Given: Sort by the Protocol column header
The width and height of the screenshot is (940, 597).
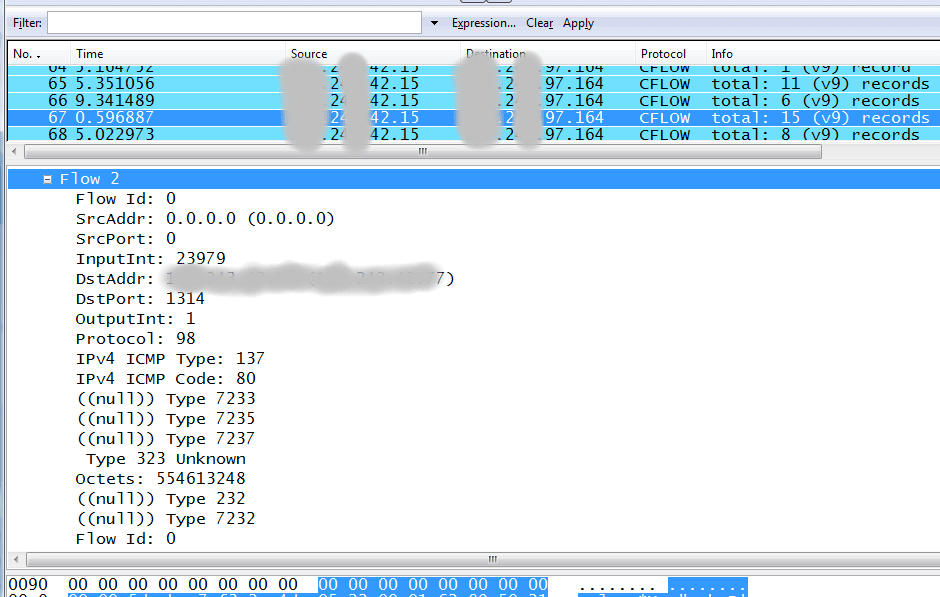Looking at the screenshot, I should click(x=670, y=53).
